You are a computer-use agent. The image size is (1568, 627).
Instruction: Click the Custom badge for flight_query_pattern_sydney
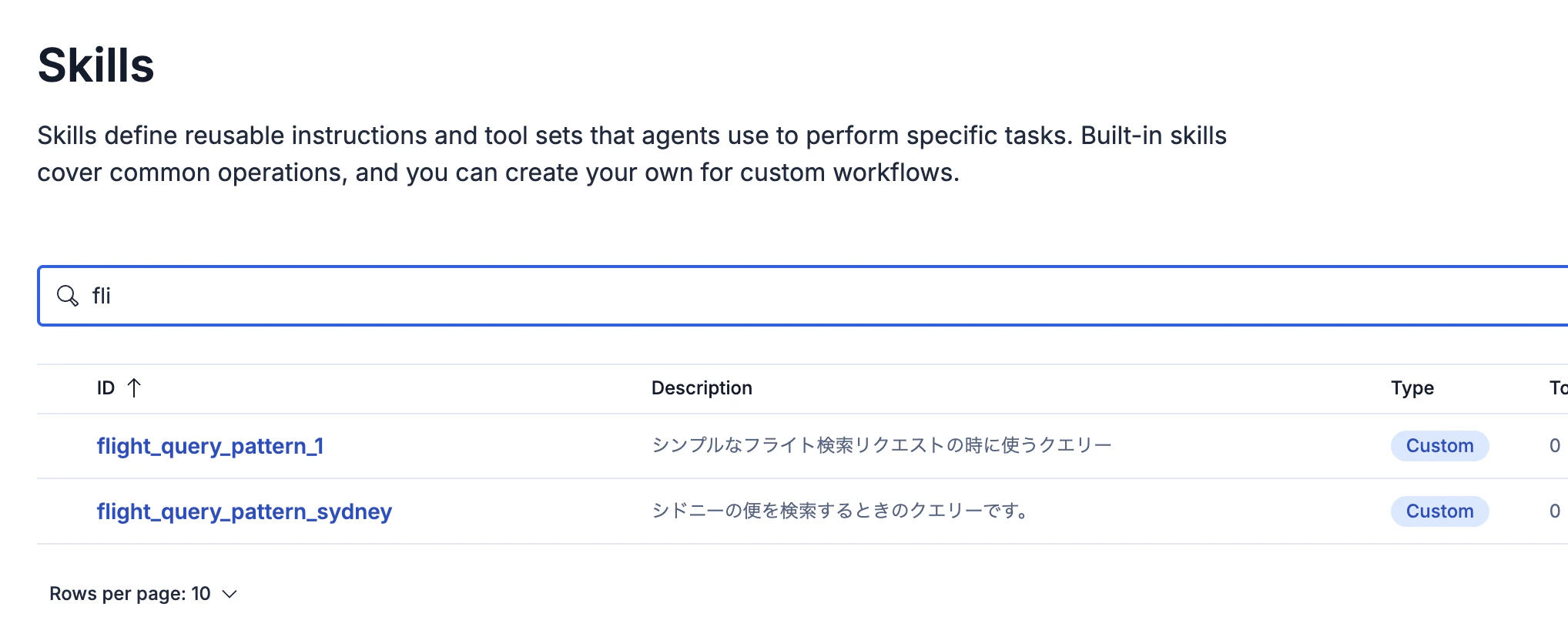(x=1439, y=511)
